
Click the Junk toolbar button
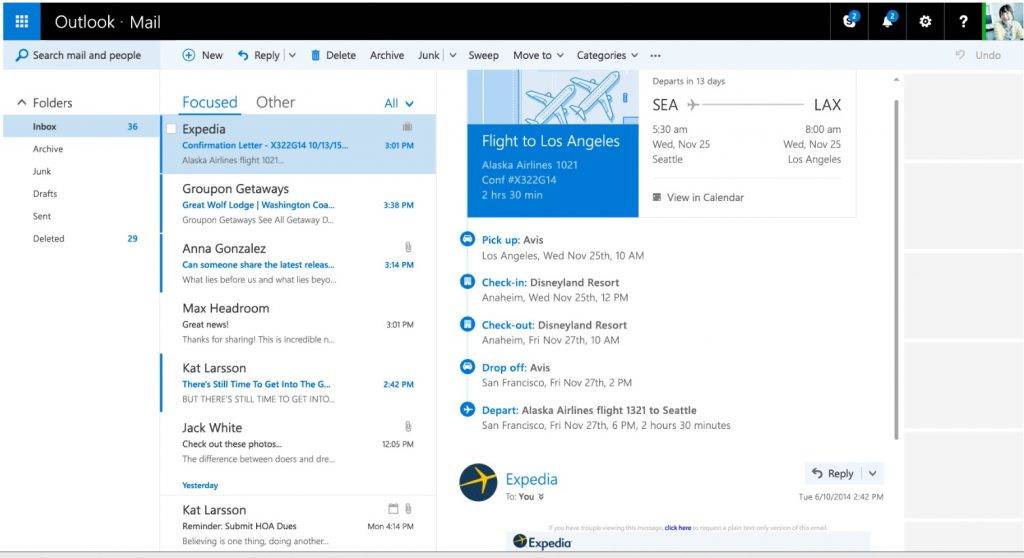click(428, 56)
